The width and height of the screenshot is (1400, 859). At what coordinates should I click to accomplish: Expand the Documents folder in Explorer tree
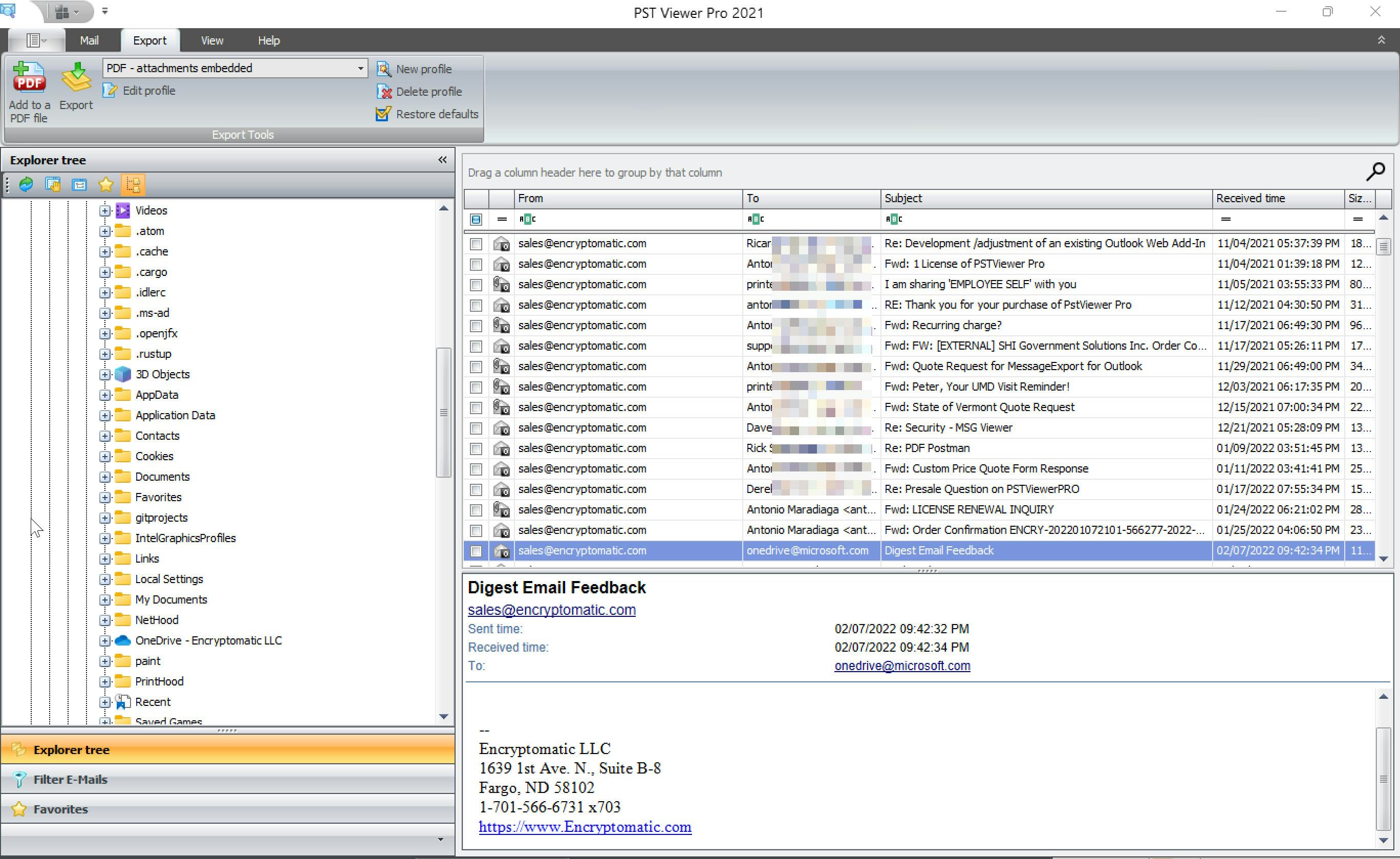(x=104, y=477)
